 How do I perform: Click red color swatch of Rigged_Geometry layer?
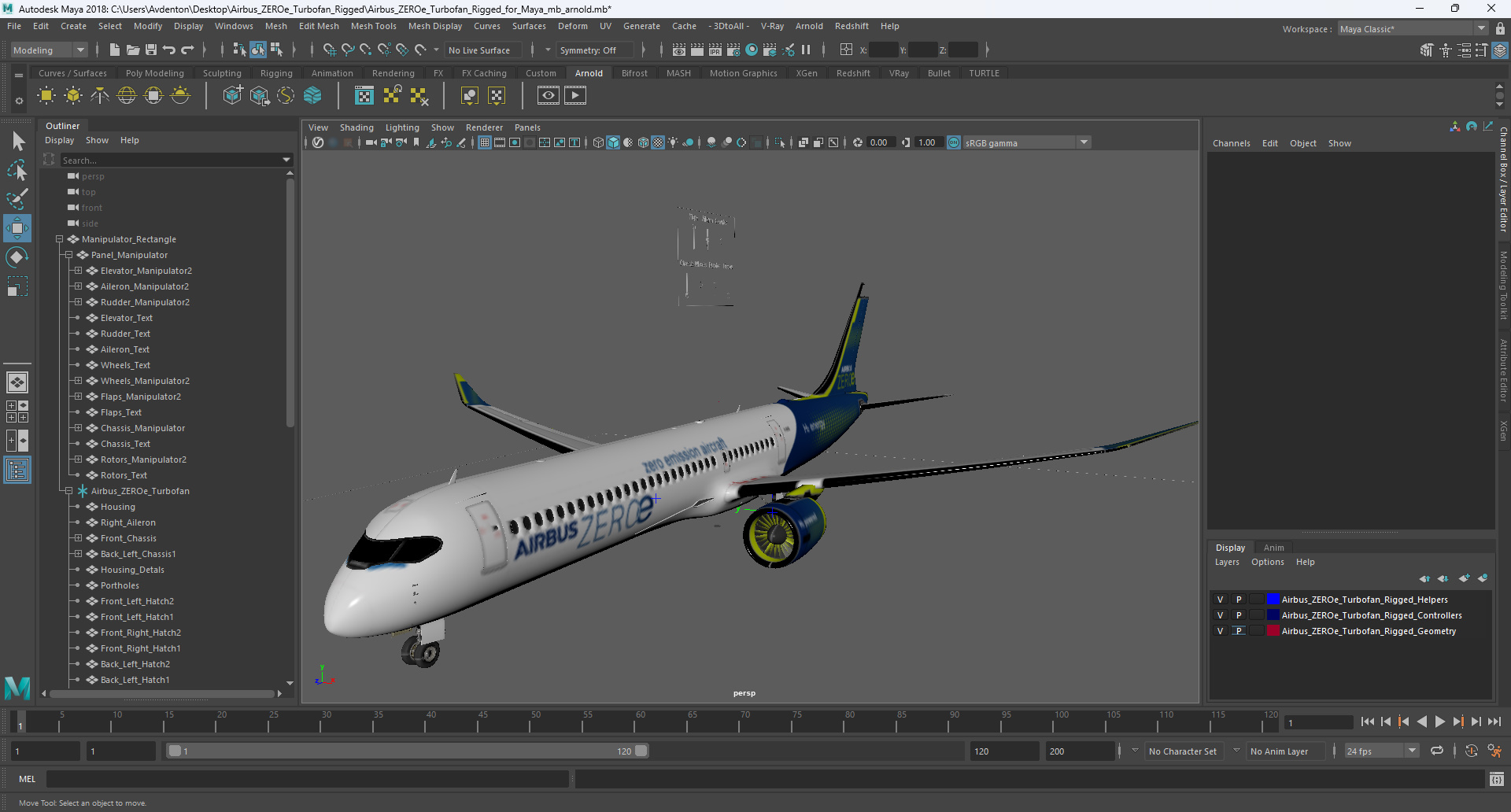[1273, 631]
